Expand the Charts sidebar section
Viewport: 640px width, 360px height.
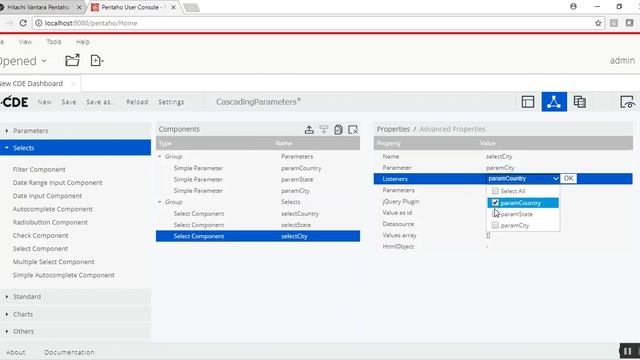coord(76,314)
